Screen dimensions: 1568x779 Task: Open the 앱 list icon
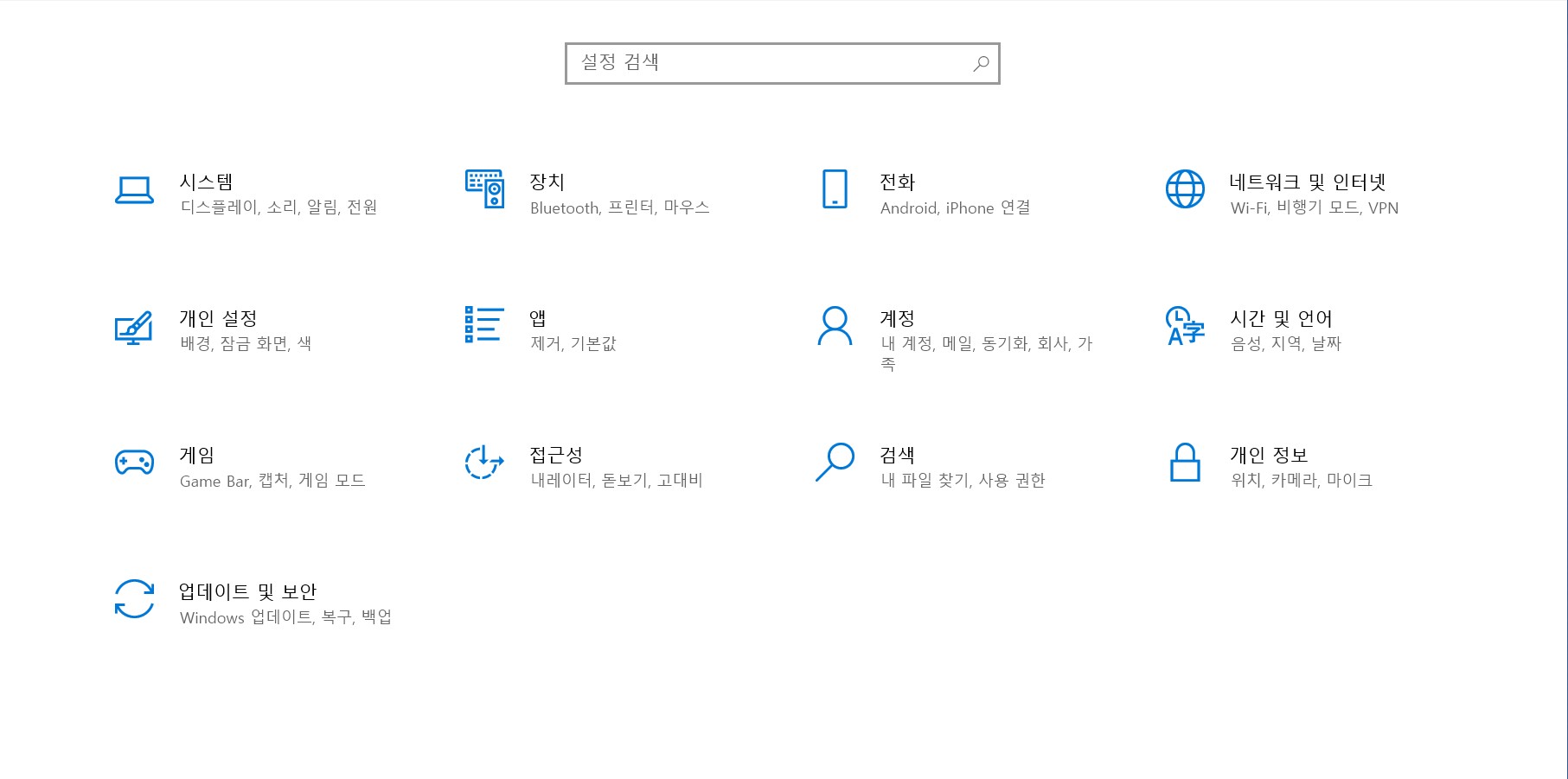(484, 324)
